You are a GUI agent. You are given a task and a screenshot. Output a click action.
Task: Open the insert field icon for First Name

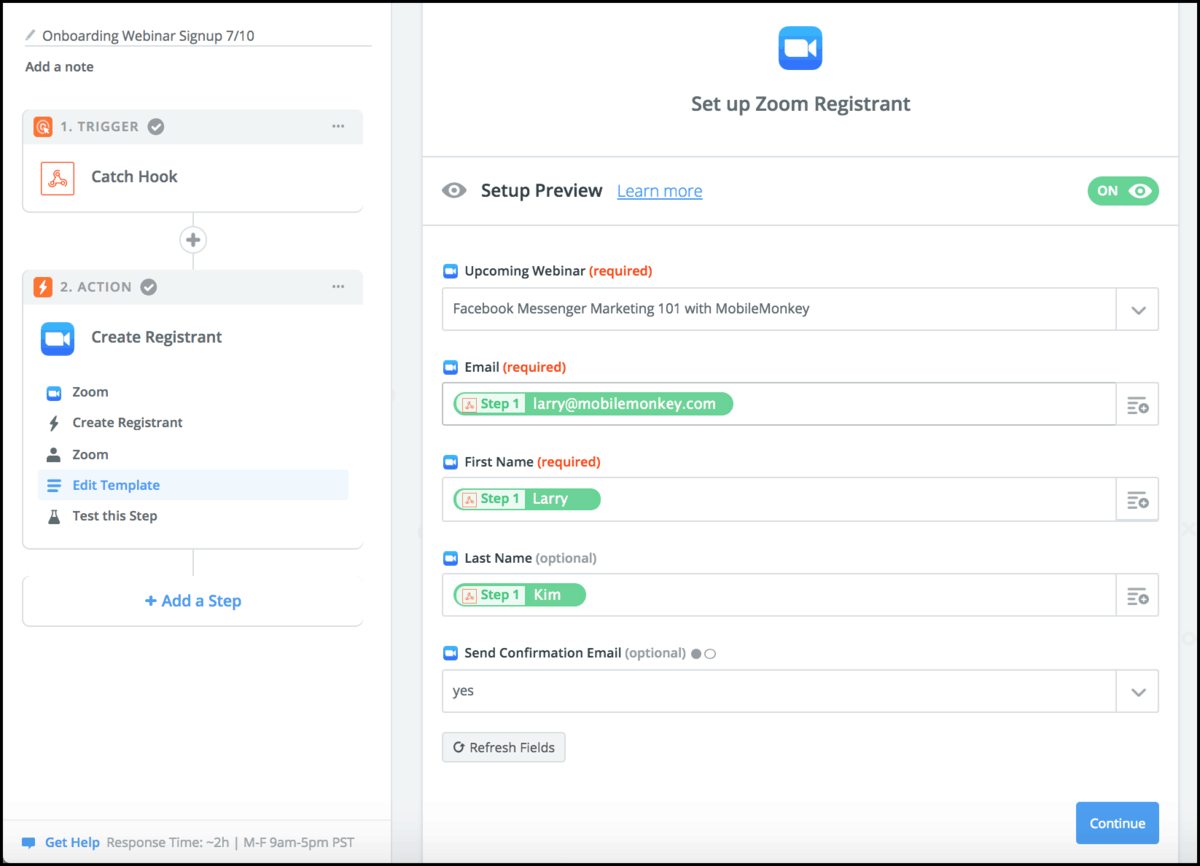point(1137,499)
